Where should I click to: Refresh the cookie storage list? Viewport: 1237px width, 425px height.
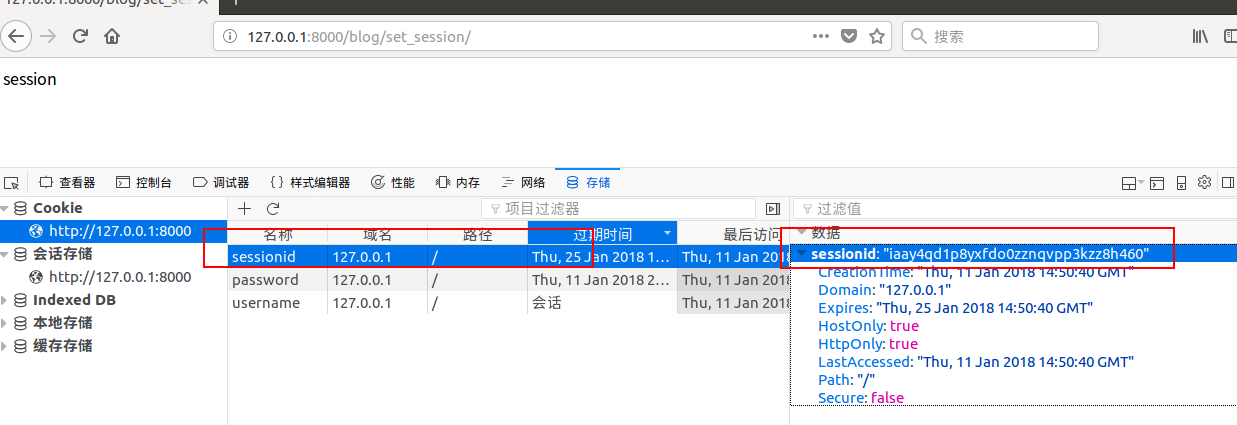272,209
